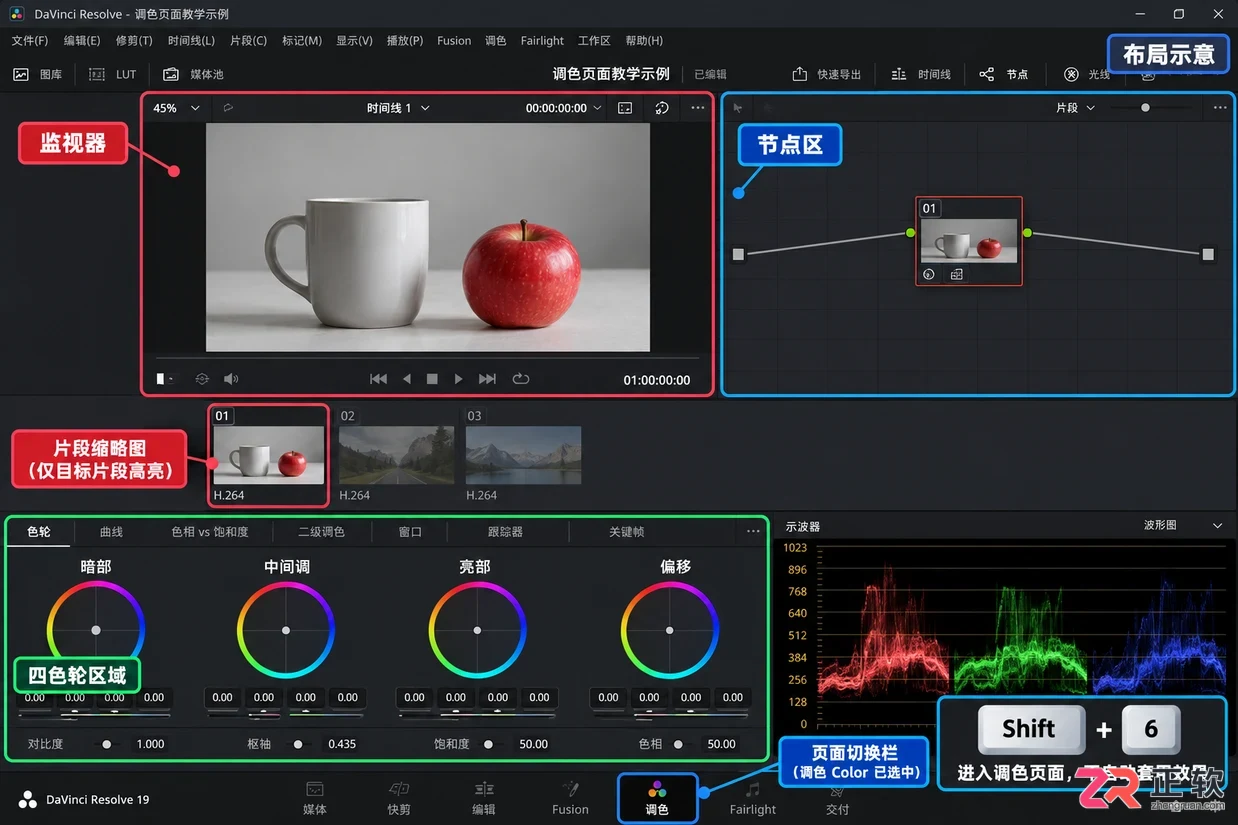The width and height of the screenshot is (1238, 825).
Task: Open the 时间线(L) menu
Action: 191,41
